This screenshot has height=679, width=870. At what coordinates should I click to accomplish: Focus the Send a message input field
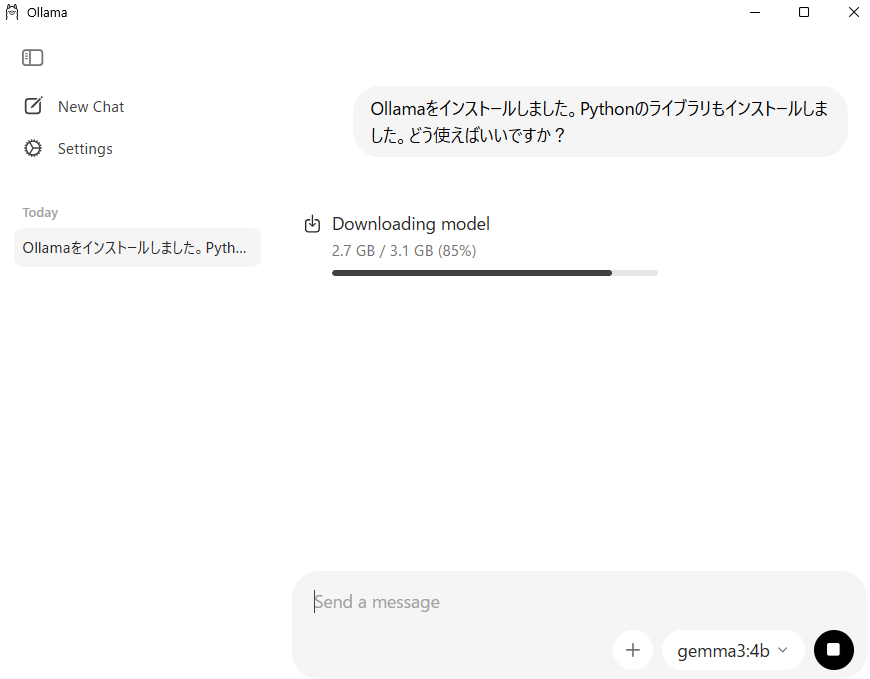pos(560,602)
